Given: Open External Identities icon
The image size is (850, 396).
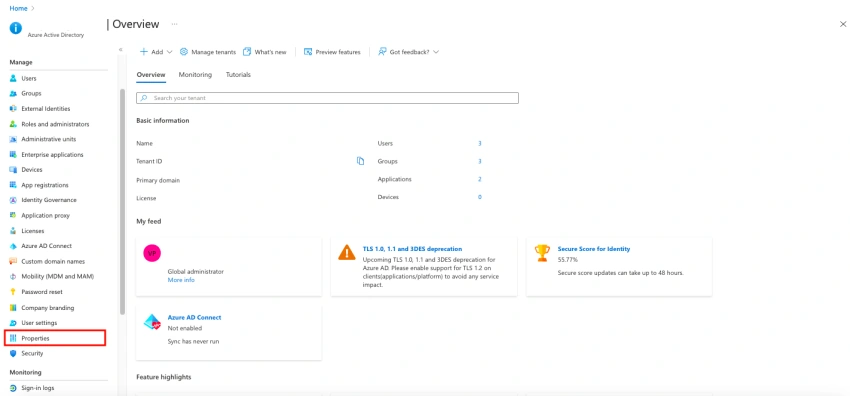Looking at the screenshot, I should click(x=14, y=109).
